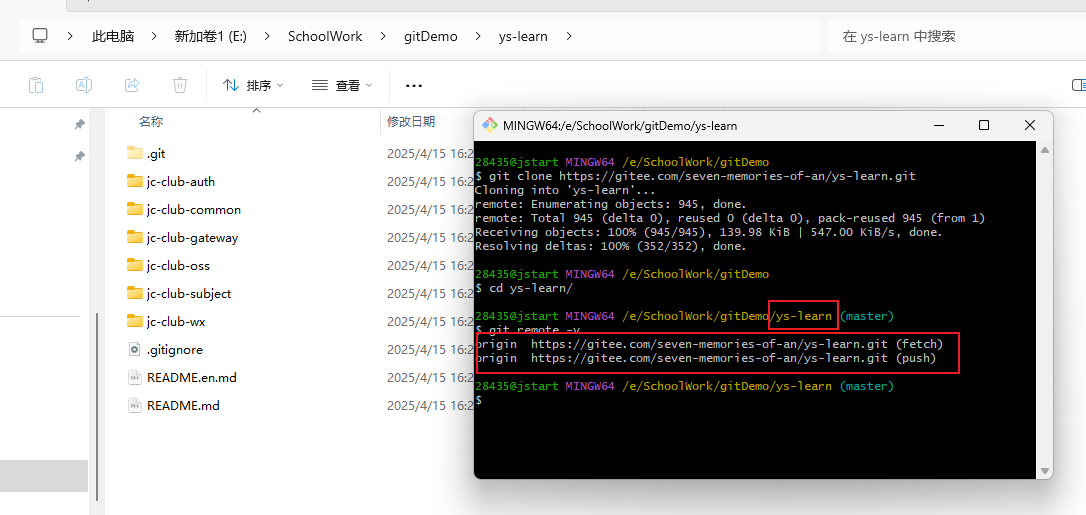Click the origin fetch URL line in terminal
This screenshot has width=1086, height=515.
coord(709,343)
